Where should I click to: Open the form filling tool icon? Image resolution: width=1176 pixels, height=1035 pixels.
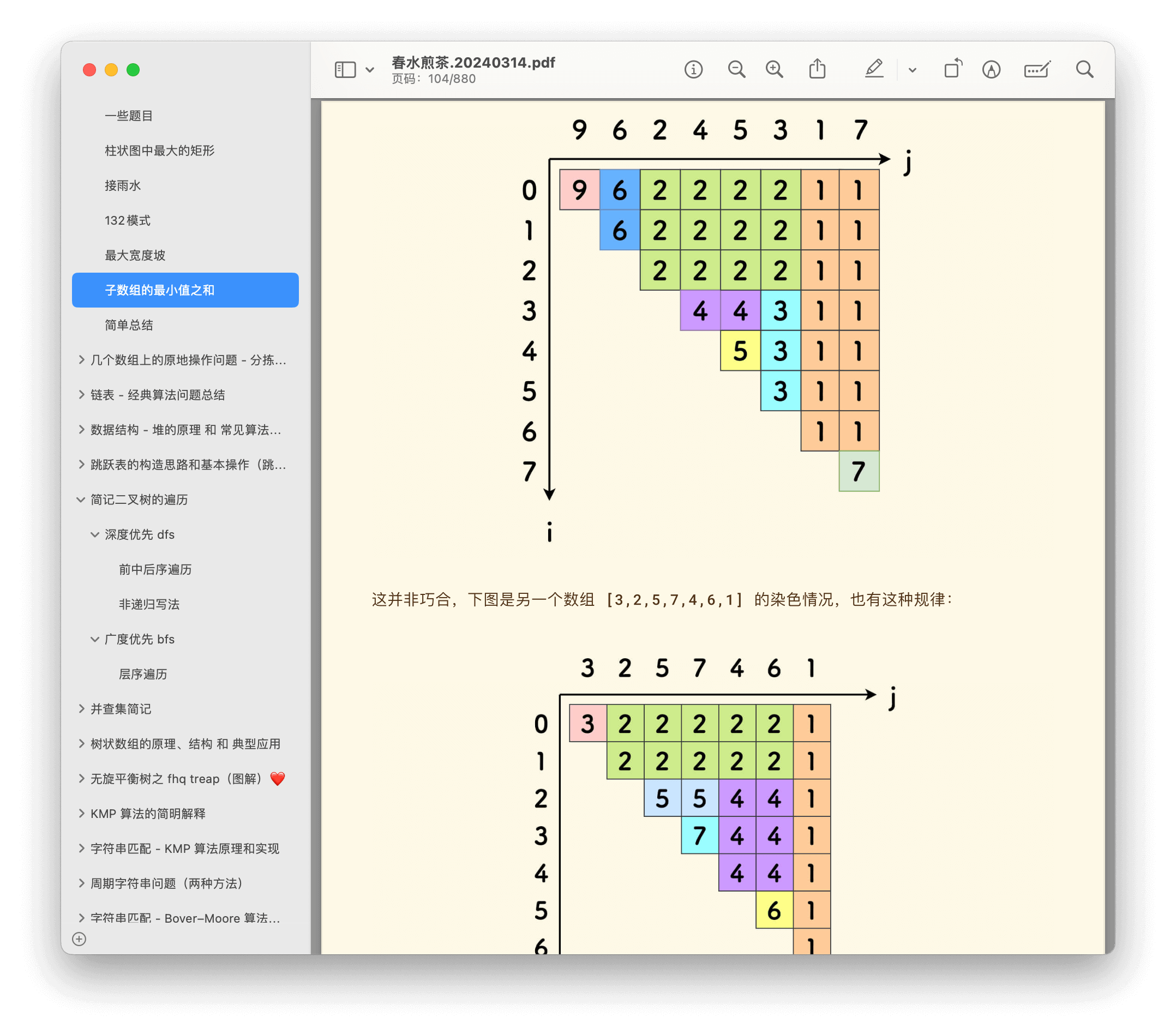pos(1037,70)
